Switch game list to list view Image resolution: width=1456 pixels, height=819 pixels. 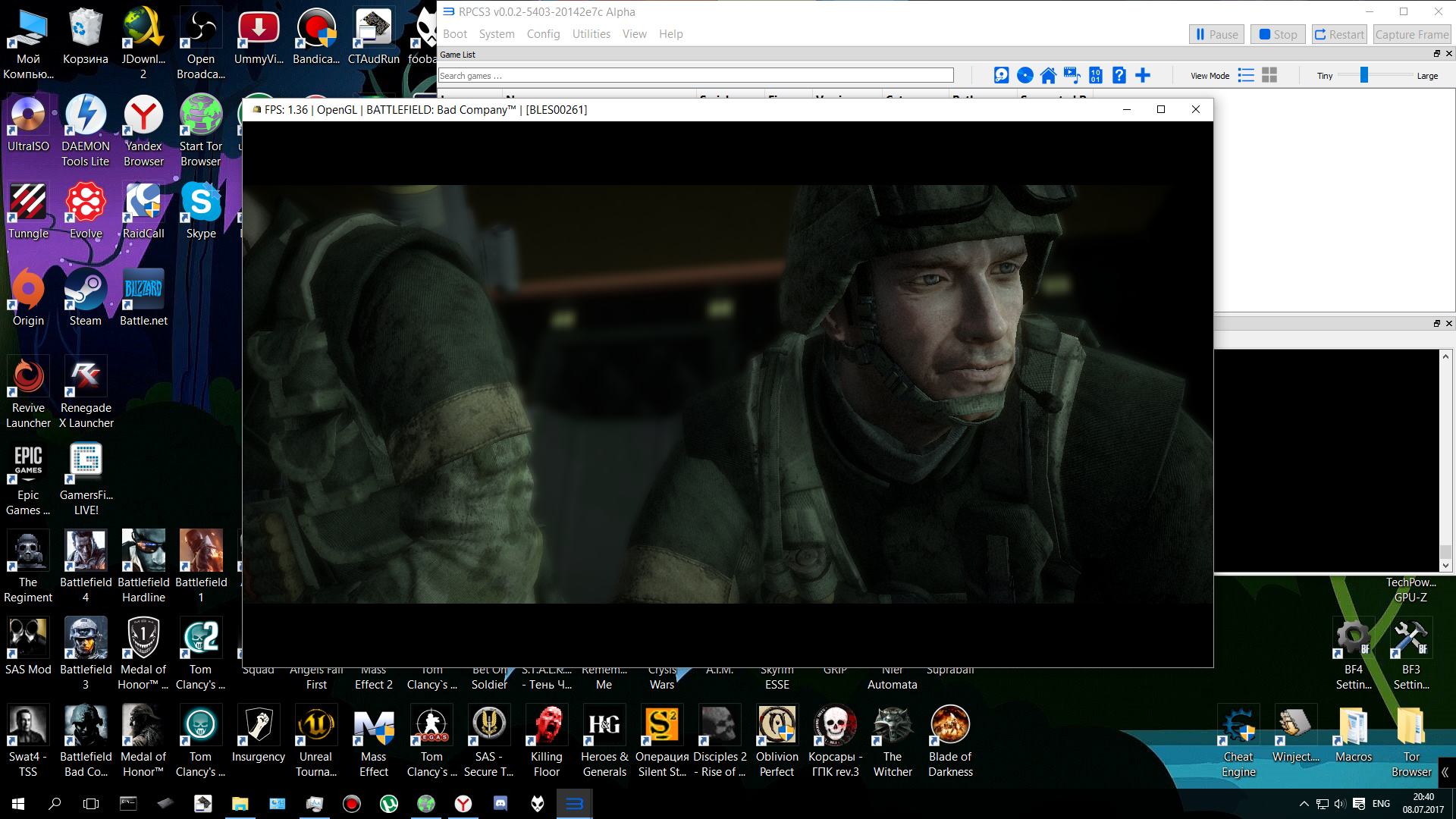coord(1246,75)
